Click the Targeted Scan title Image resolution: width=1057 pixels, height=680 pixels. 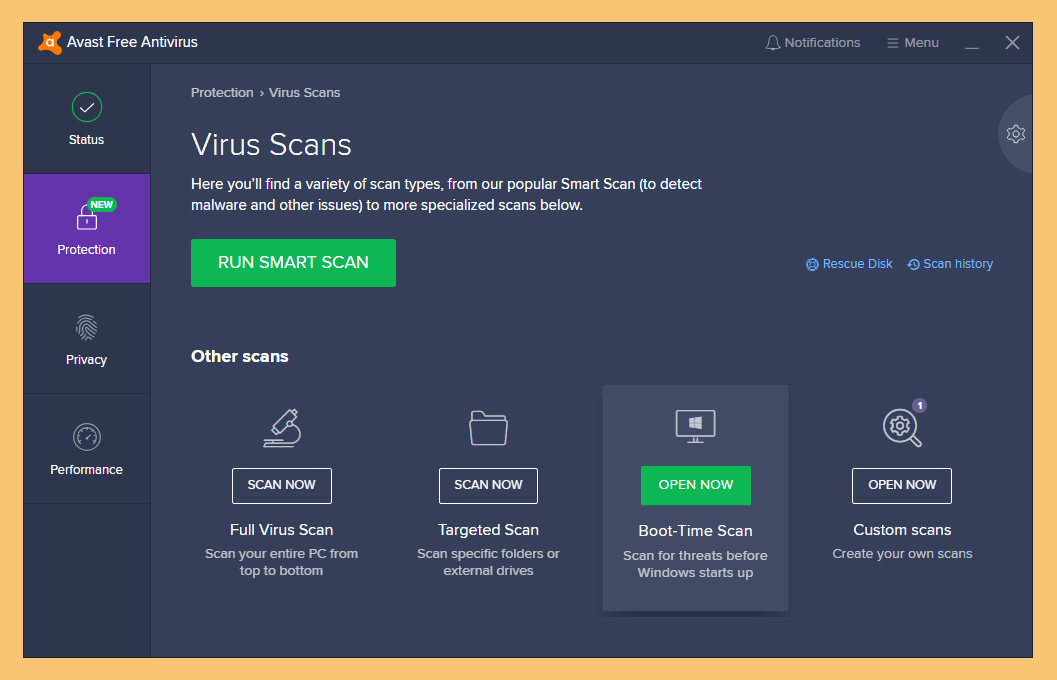pyautogui.click(x=488, y=530)
